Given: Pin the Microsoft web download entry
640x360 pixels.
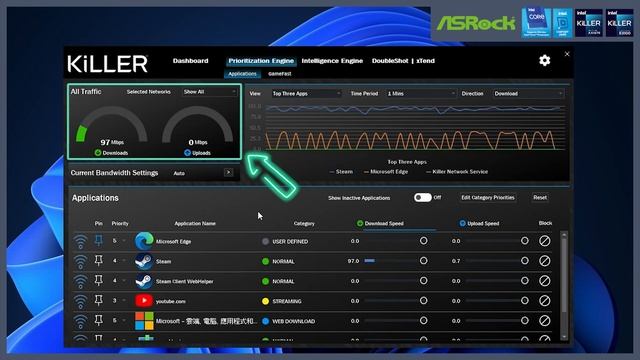Looking at the screenshot, I should tap(98, 320).
